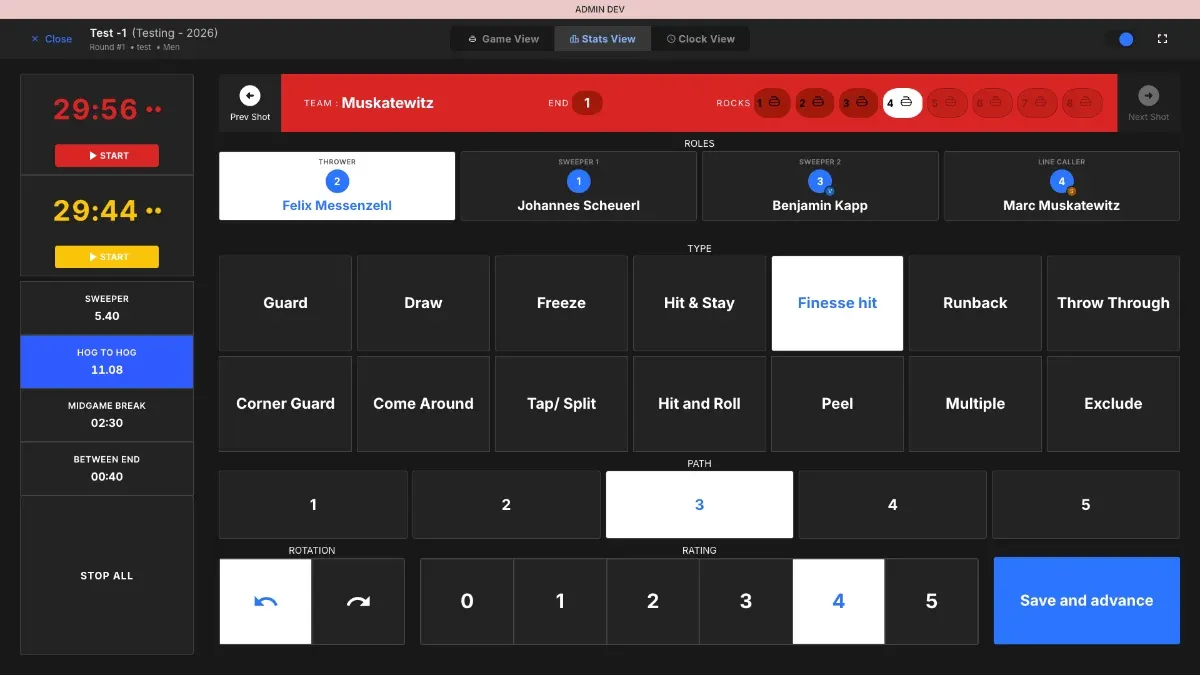Choose Hit & Stay shot type
This screenshot has width=1200, height=675.
(699, 303)
